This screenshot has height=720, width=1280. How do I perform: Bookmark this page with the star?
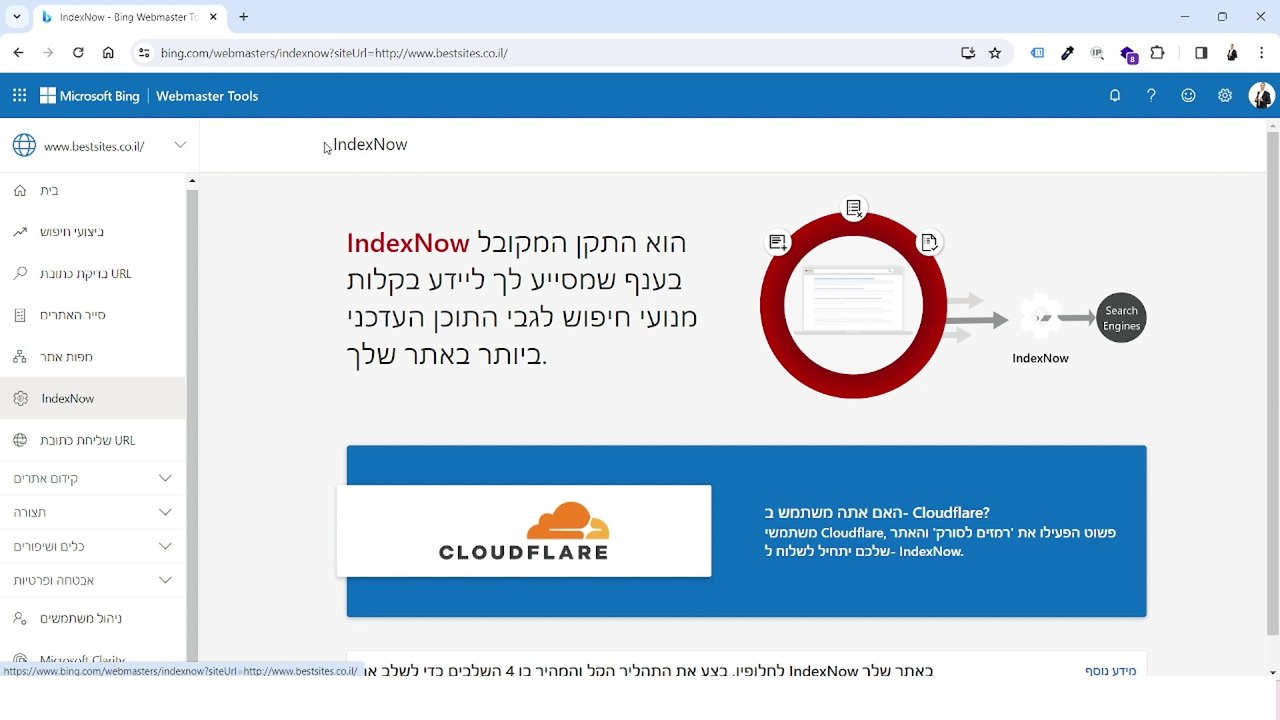[995, 53]
